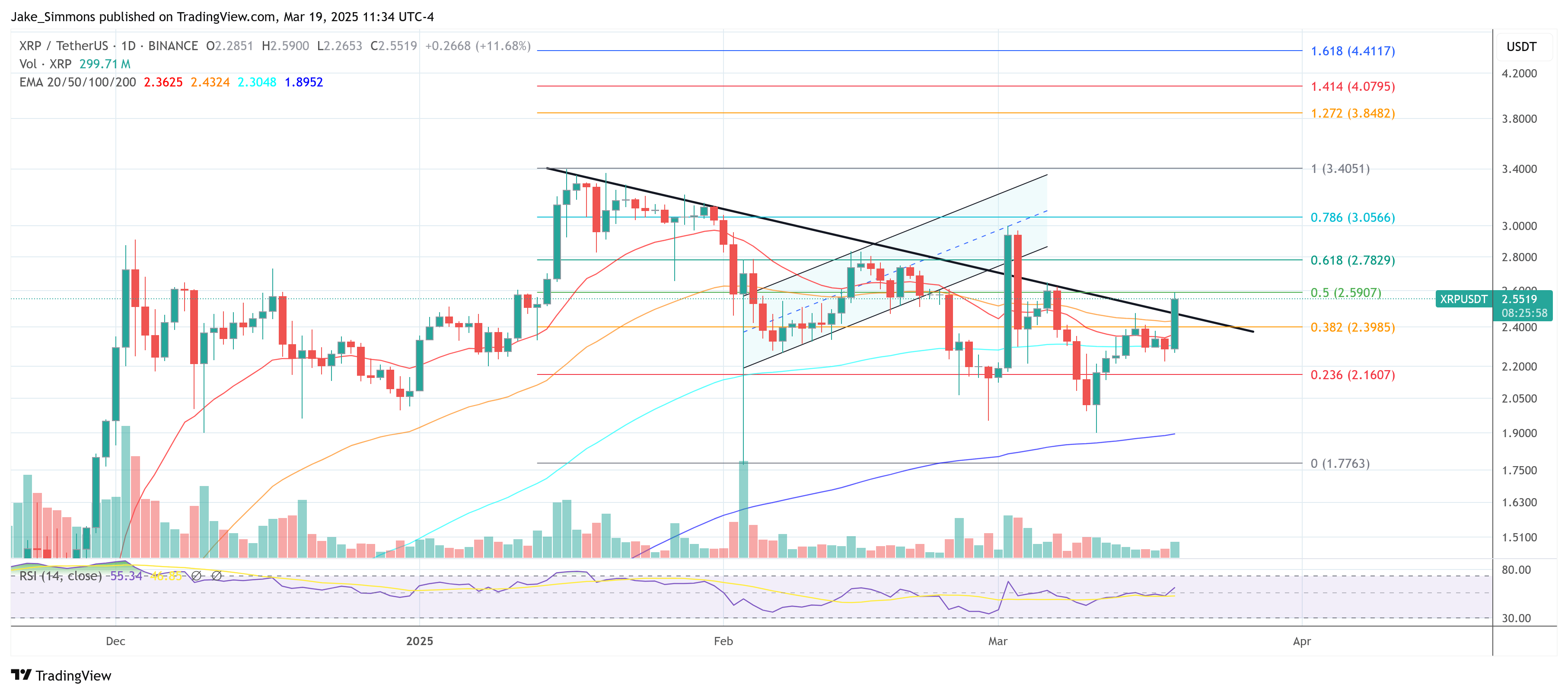Screen dimensions: 1568x694
Task: Select the 0.786 (3.0566) Fibonacci label
Action: tap(1352, 217)
